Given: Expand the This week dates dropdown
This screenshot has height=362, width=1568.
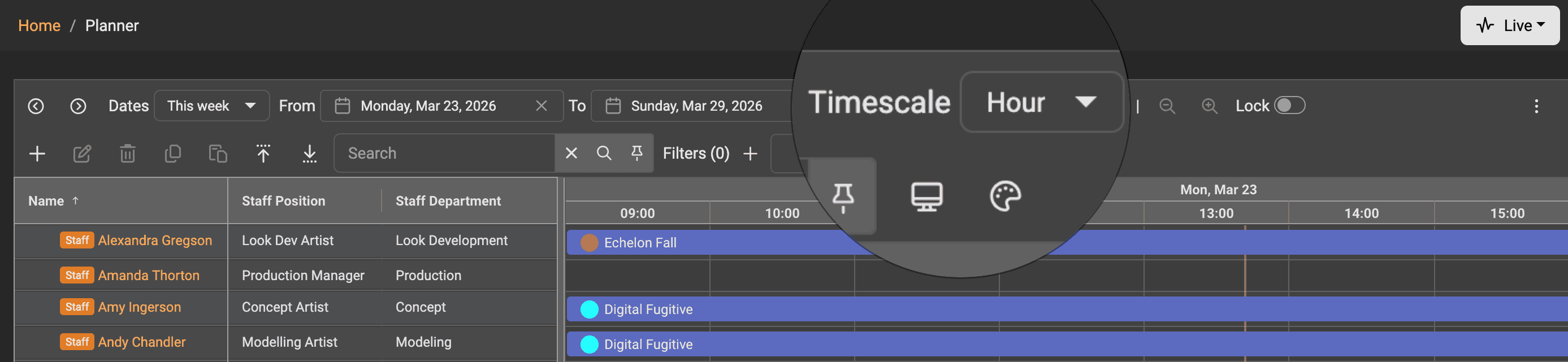Looking at the screenshot, I should 211,106.
